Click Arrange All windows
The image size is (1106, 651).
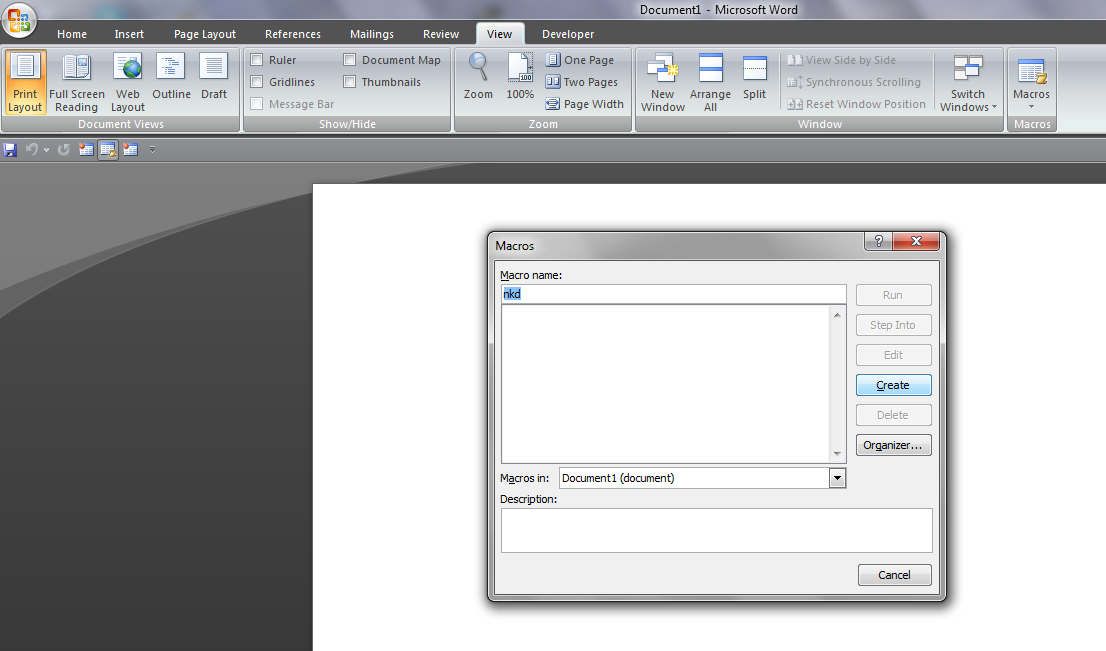tap(710, 82)
